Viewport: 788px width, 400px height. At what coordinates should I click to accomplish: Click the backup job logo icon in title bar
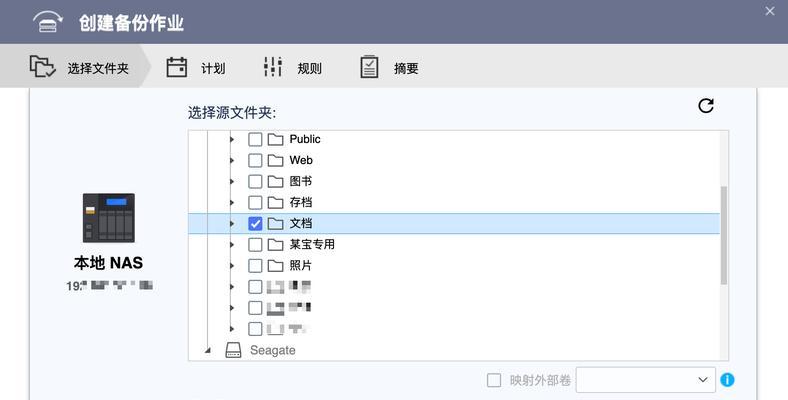[x=48, y=23]
